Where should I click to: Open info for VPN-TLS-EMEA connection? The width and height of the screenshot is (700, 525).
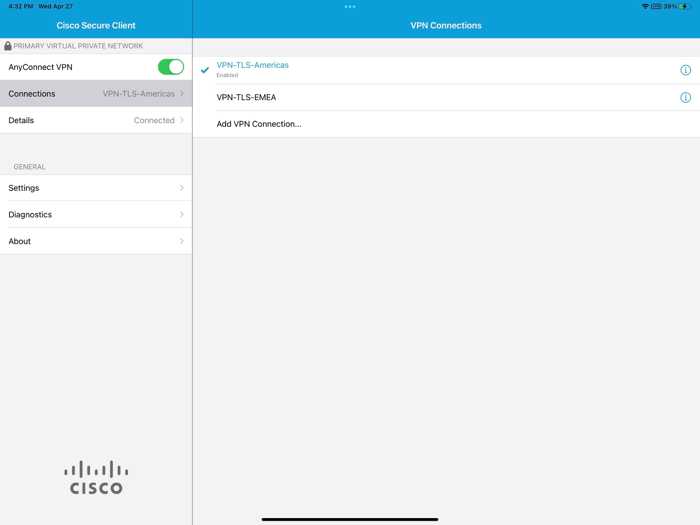click(685, 97)
